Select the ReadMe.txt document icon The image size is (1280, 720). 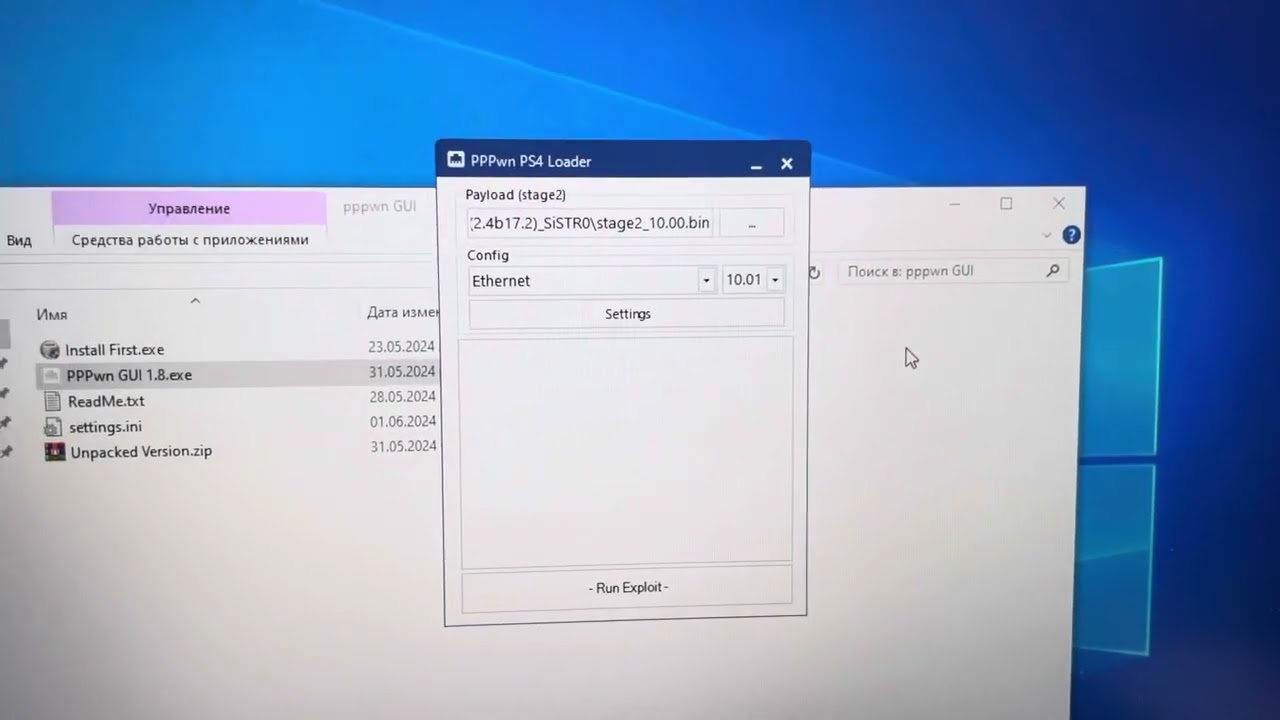[x=52, y=401]
